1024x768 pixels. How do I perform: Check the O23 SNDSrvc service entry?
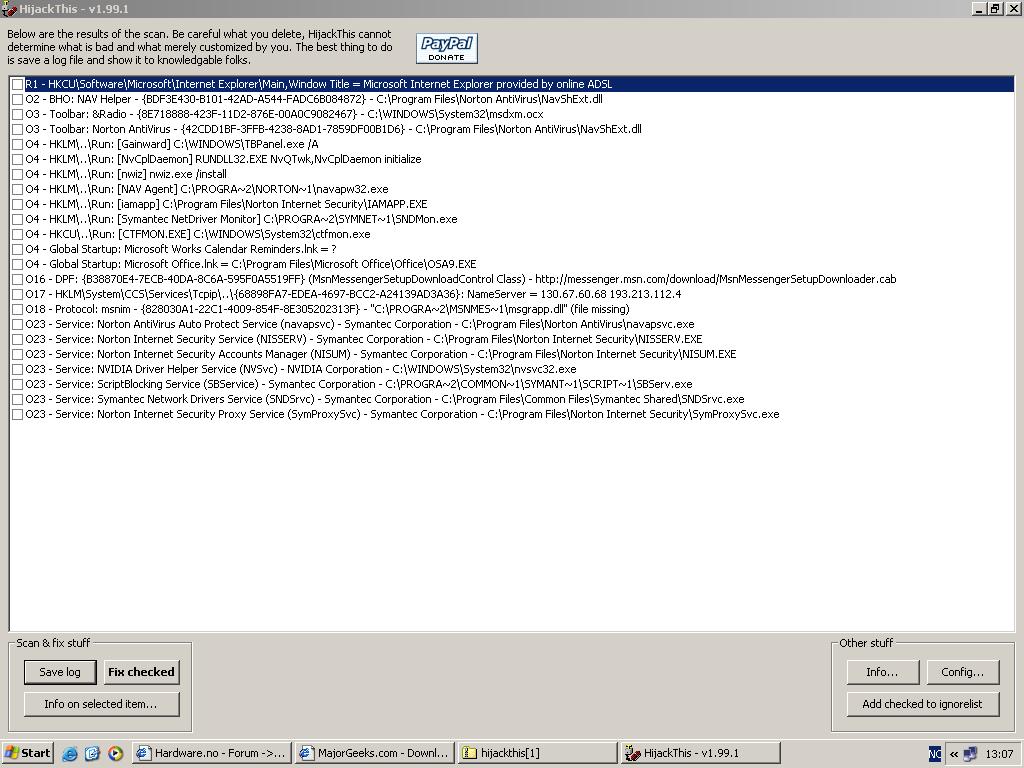pos(18,400)
